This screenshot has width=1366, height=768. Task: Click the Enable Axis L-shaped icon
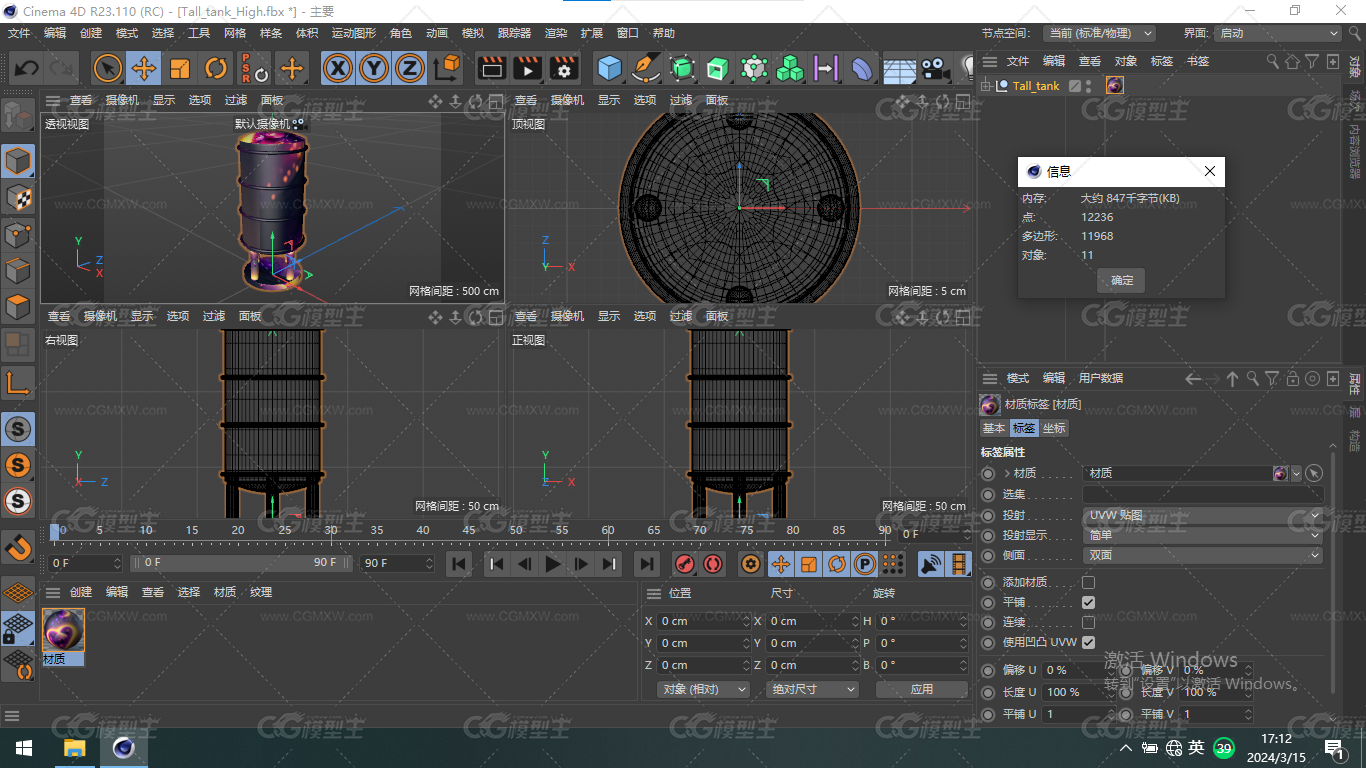click(18, 382)
